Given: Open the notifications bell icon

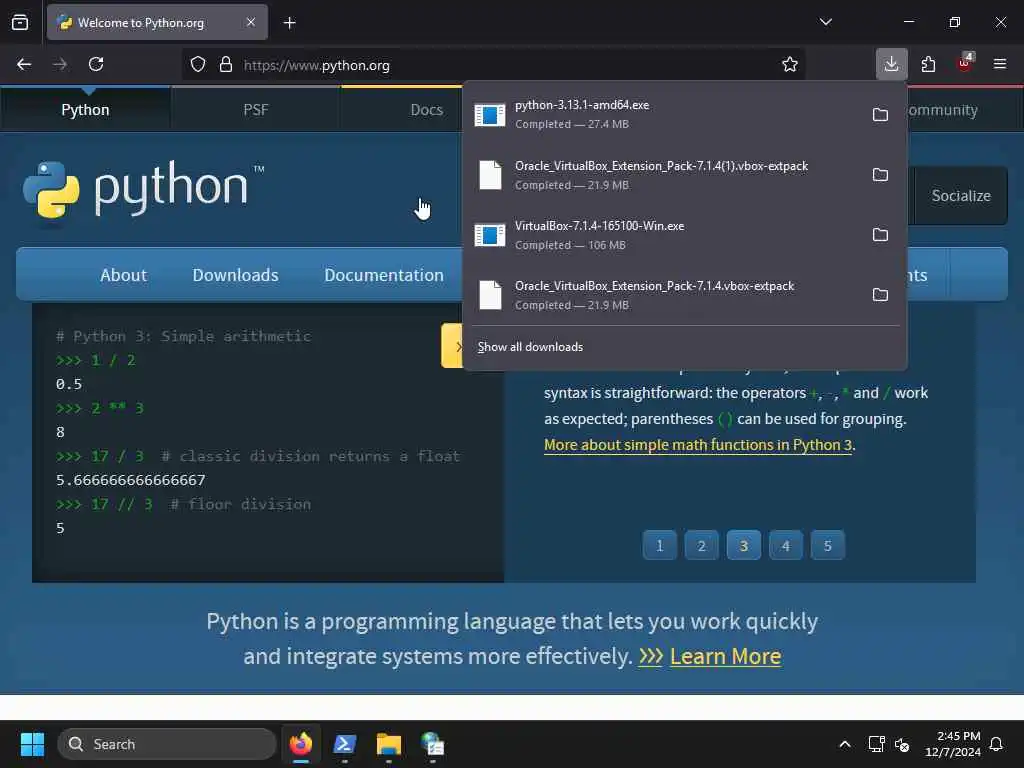Looking at the screenshot, I should 997,744.
